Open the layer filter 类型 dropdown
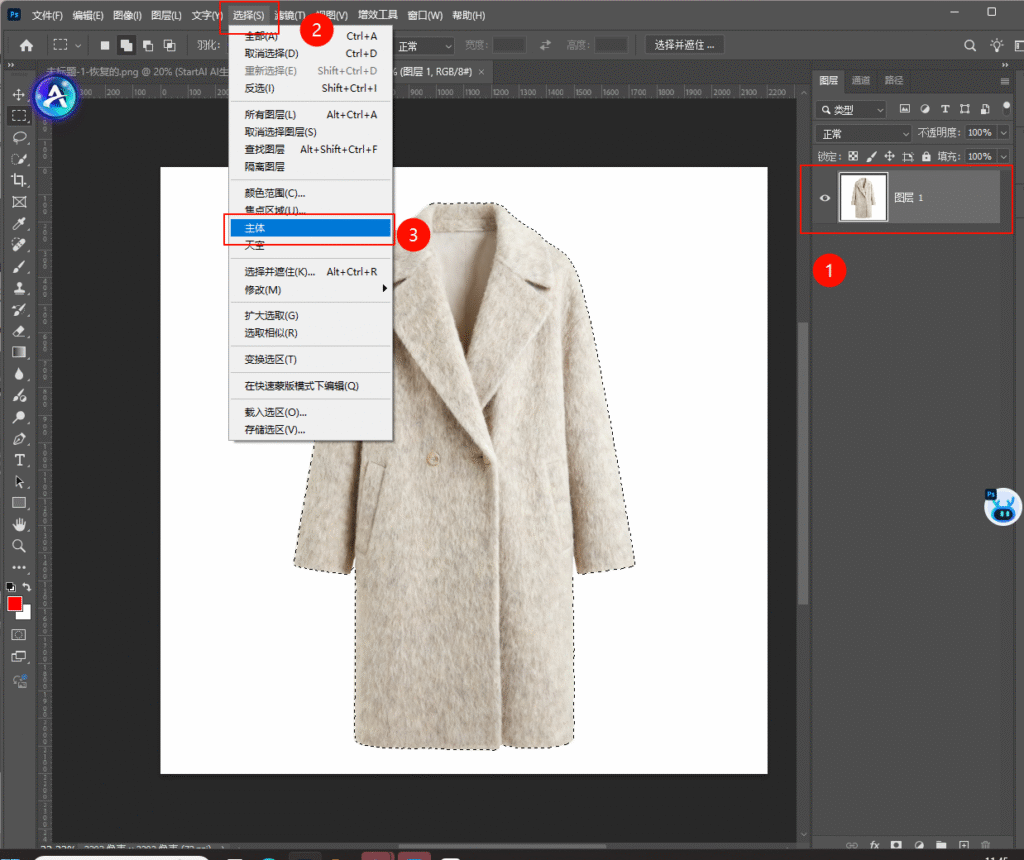The width and height of the screenshot is (1024, 860). 852,109
